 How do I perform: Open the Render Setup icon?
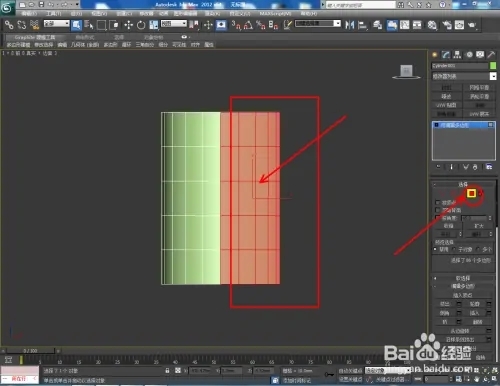click(447, 25)
